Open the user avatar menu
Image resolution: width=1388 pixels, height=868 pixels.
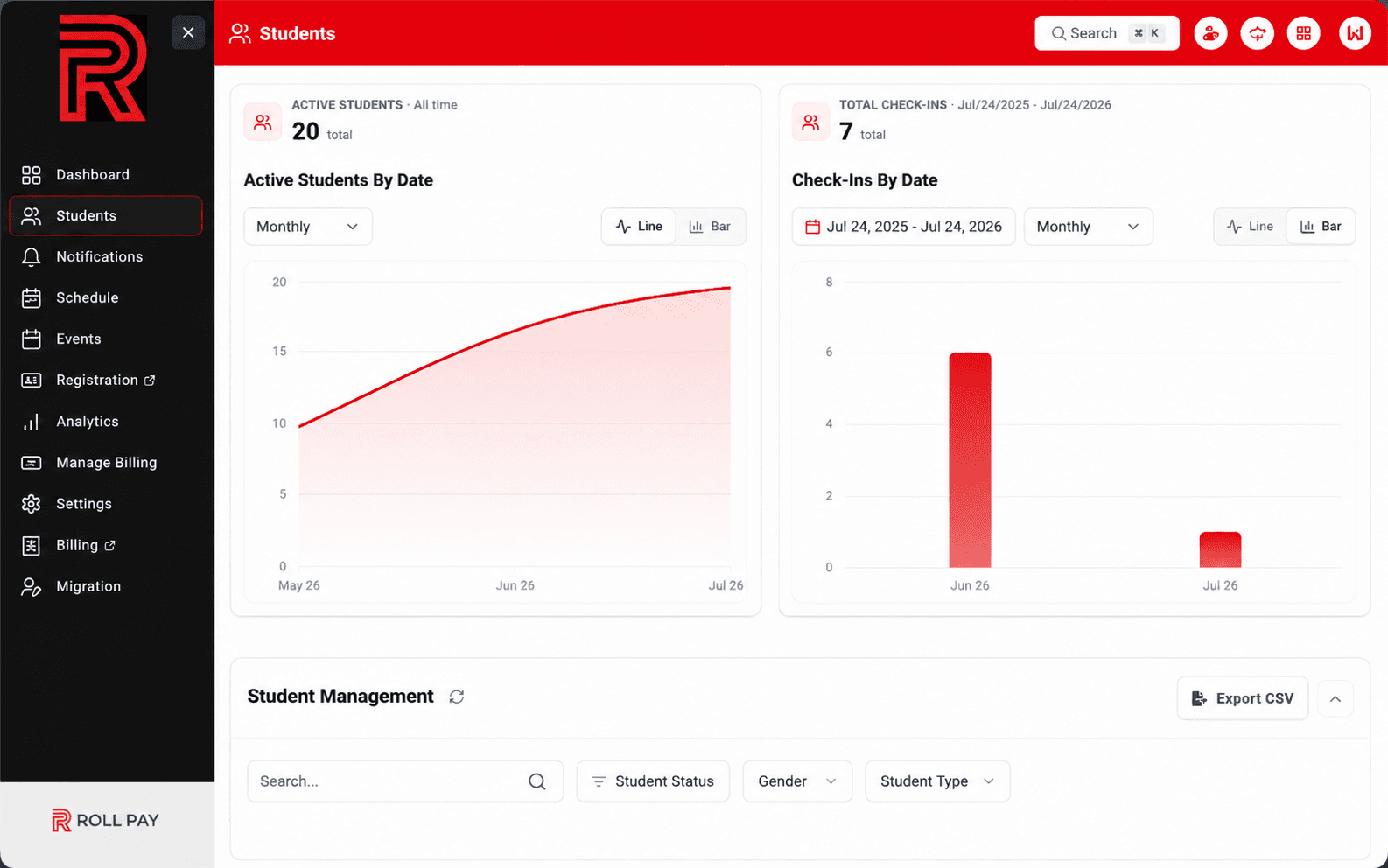pyautogui.click(x=1355, y=33)
